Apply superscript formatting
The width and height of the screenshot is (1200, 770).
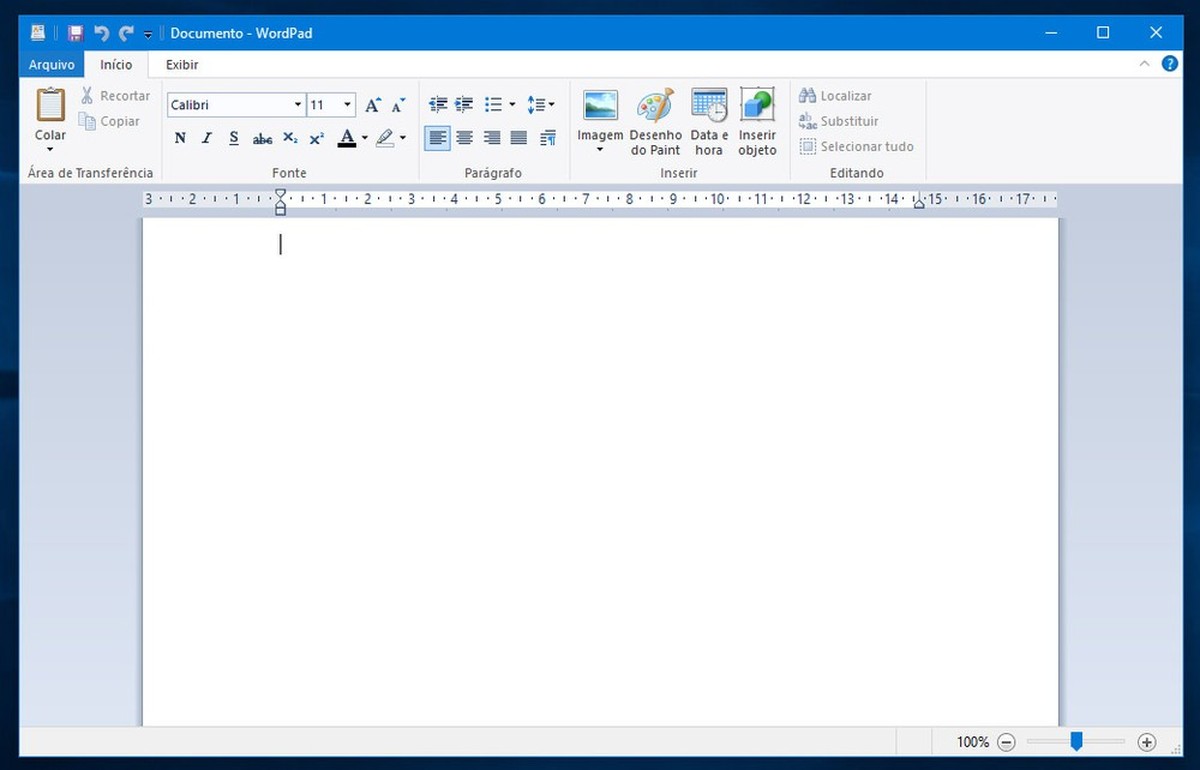(x=316, y=138)
